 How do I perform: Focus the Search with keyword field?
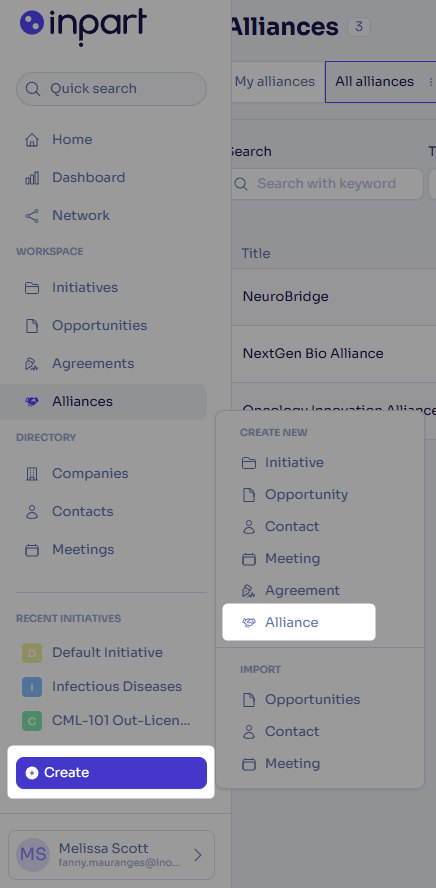327,183
